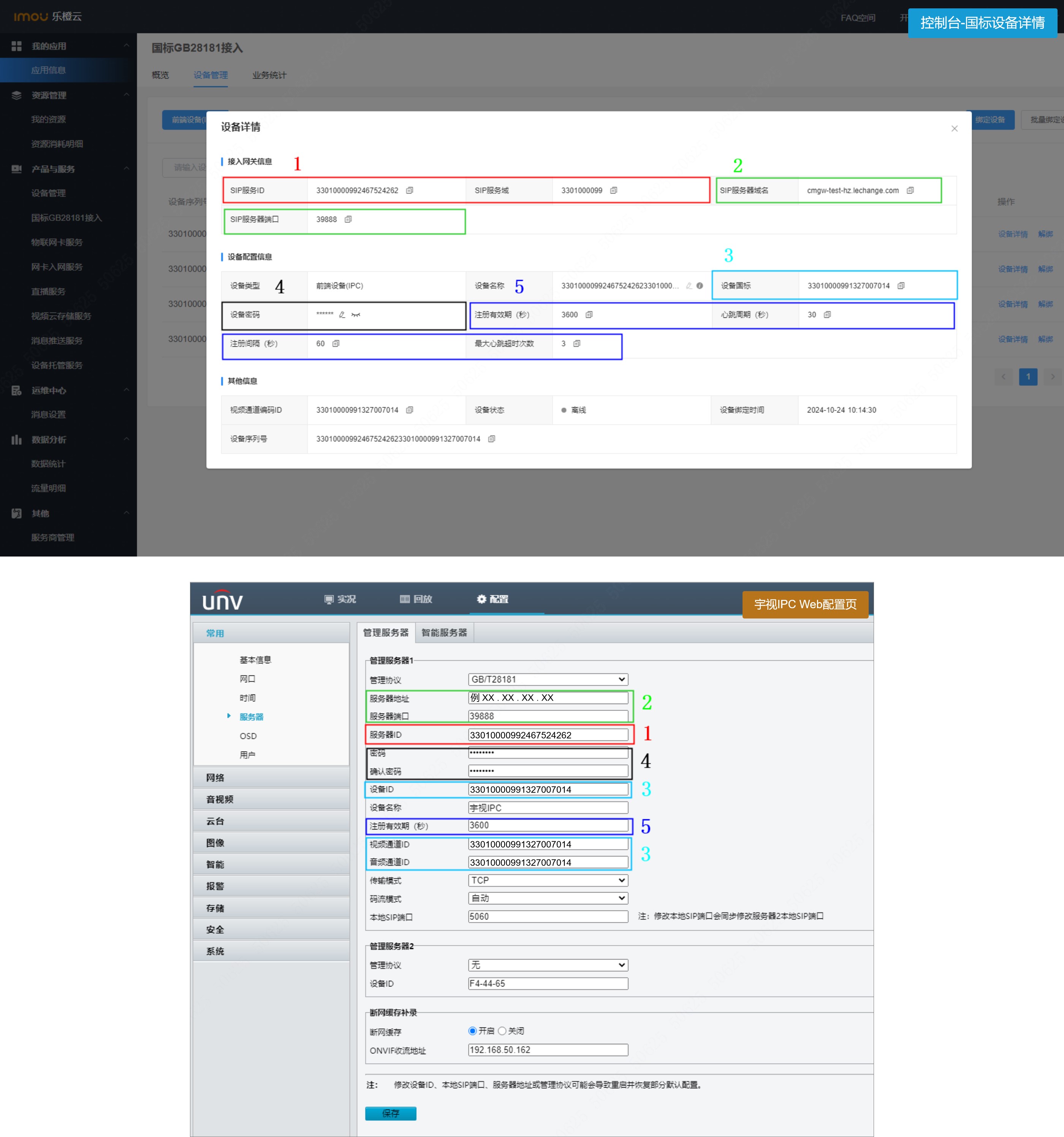1064x1137 pixels.
Task: Click the 其他 icon in sidebar
Action: (17, 514)
